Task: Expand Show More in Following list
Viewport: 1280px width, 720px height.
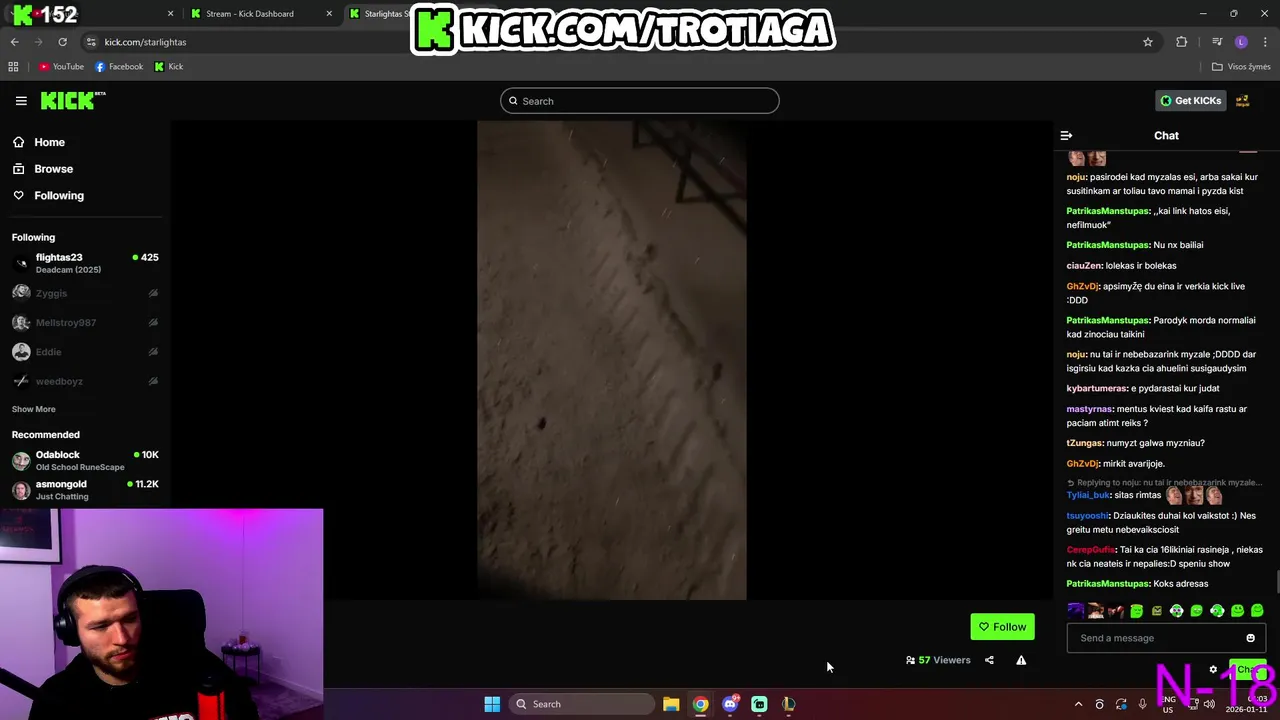Action: tap(34, 409)
